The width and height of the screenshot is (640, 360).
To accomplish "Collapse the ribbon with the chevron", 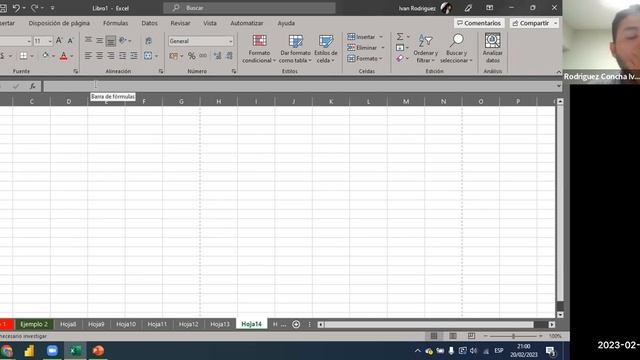I will [x=558, y=72].
